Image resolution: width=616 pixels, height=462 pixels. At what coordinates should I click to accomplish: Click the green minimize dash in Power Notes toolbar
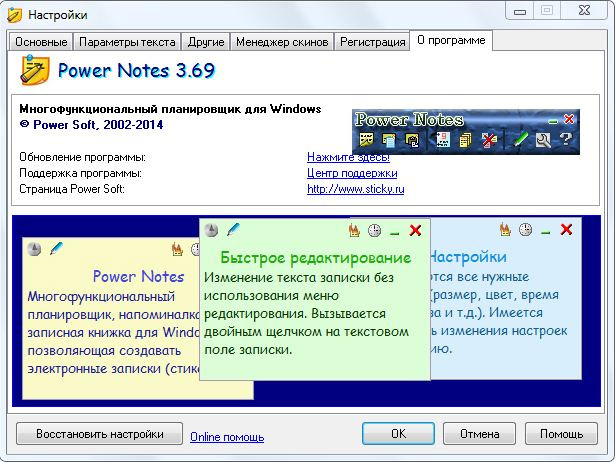click(x=553, y=121)
